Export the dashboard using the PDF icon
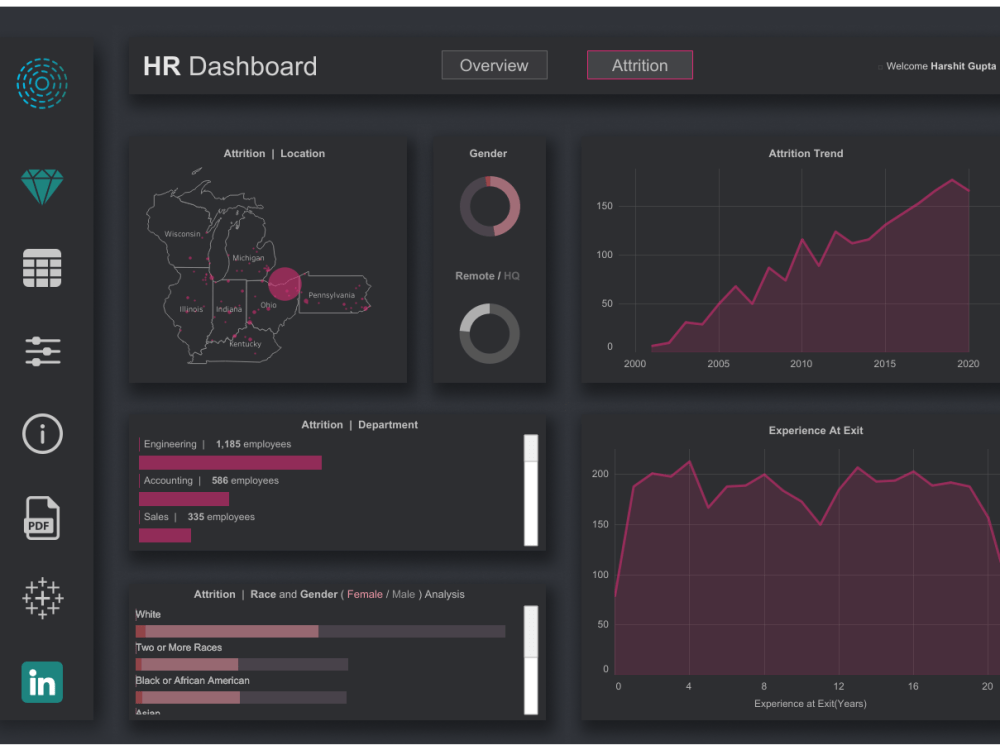Image resolution: width=1000 pixels, height=750 pixels. pos(42,518)
